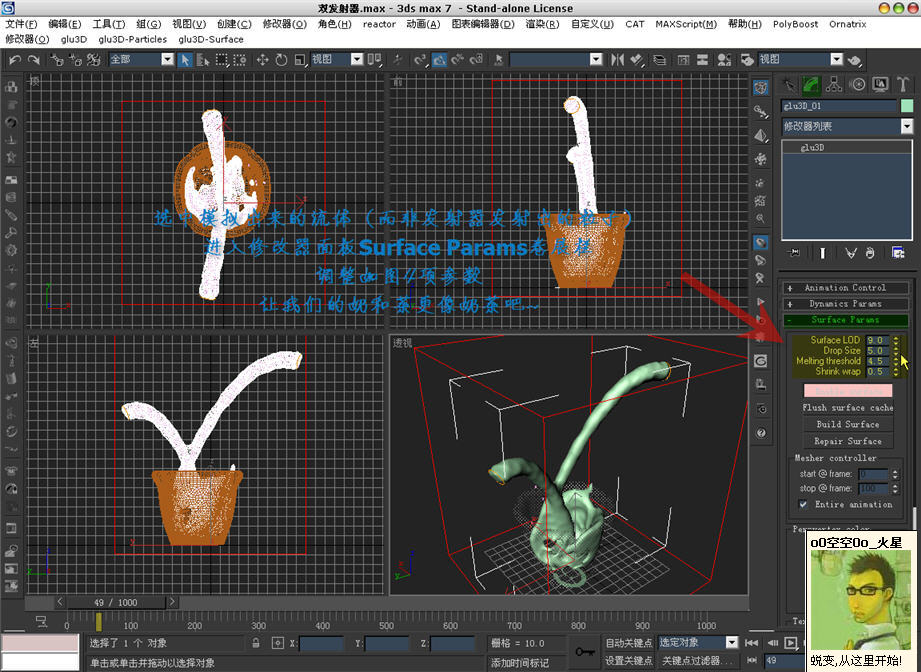This screenshot has height=672, width=921.
Task: Open the glu3D-Particles menu
Action: [x=133, y=39]
